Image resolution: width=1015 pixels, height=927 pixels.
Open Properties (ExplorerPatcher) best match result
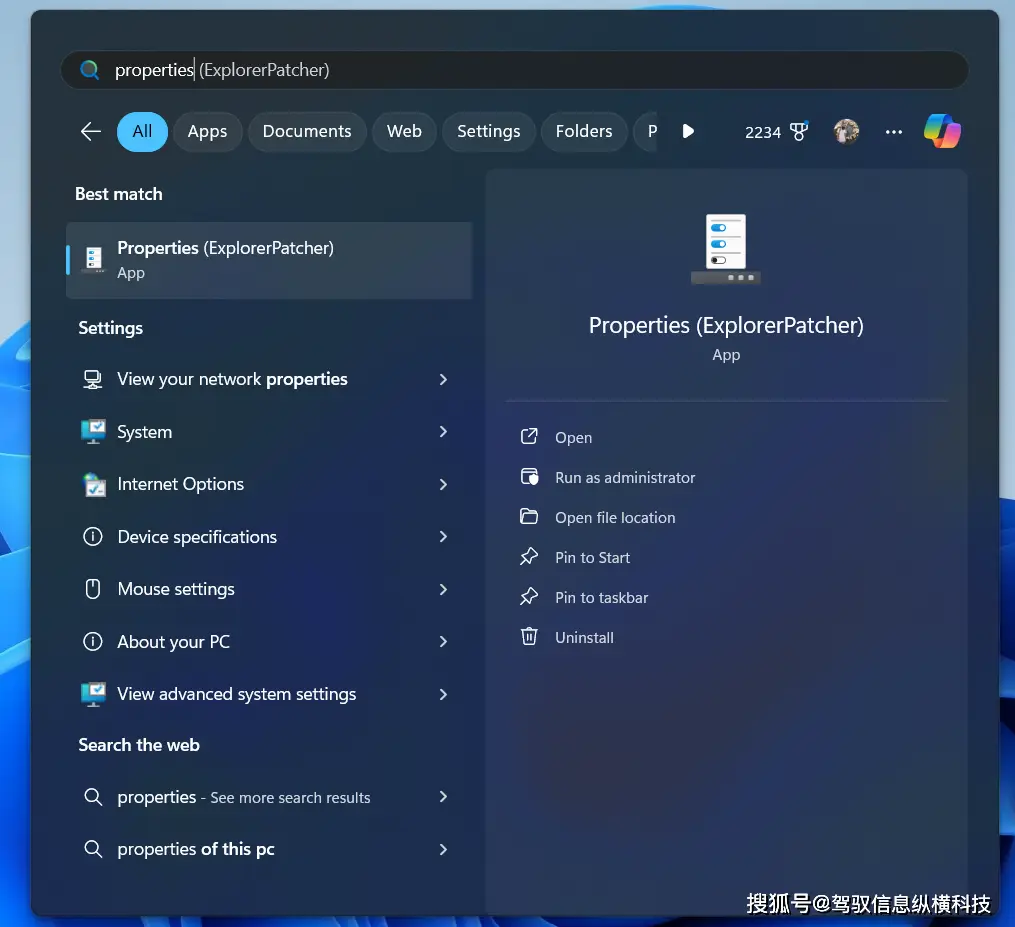(x=269, y=260)
